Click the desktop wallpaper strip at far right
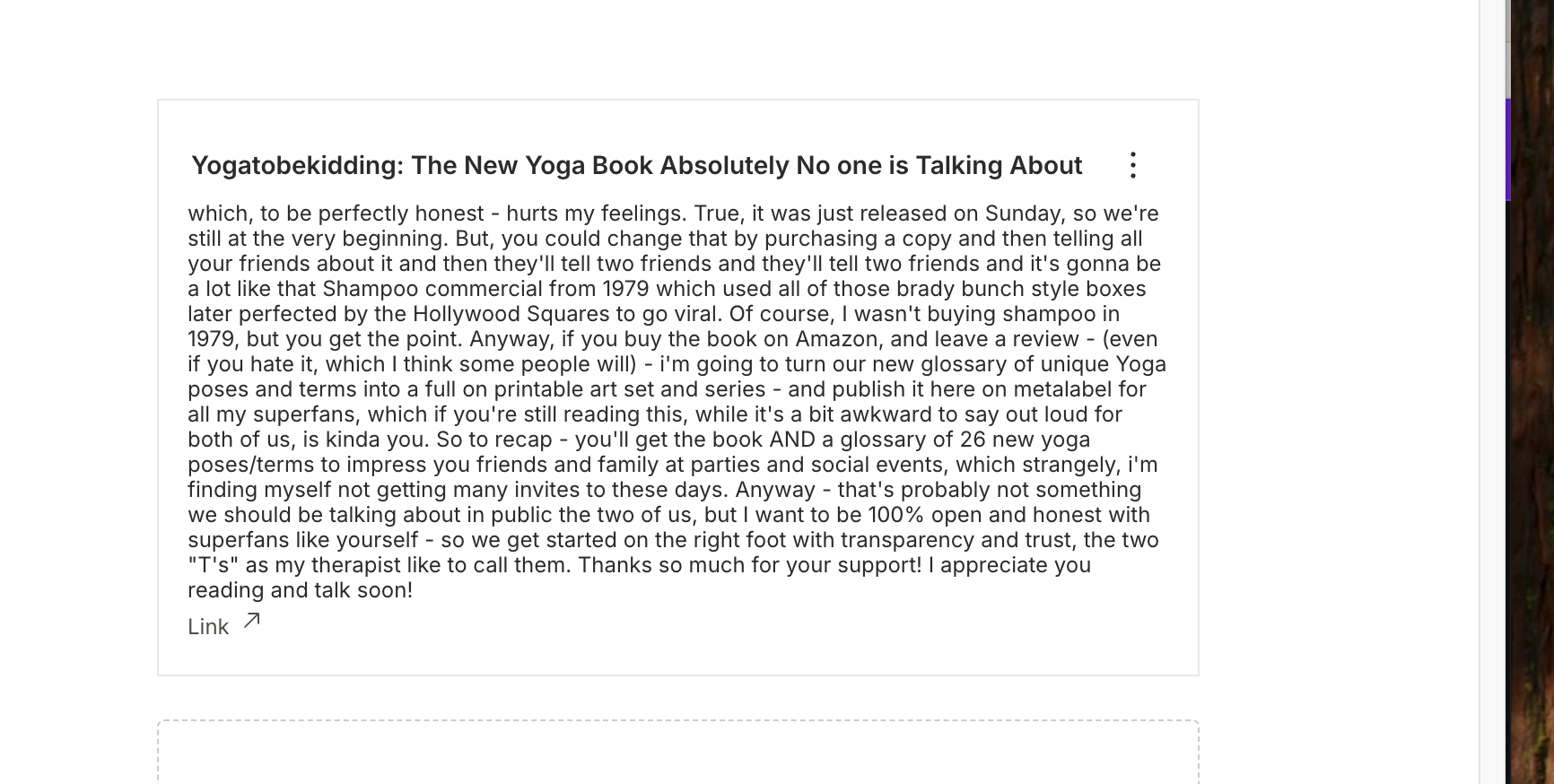 1533,392
